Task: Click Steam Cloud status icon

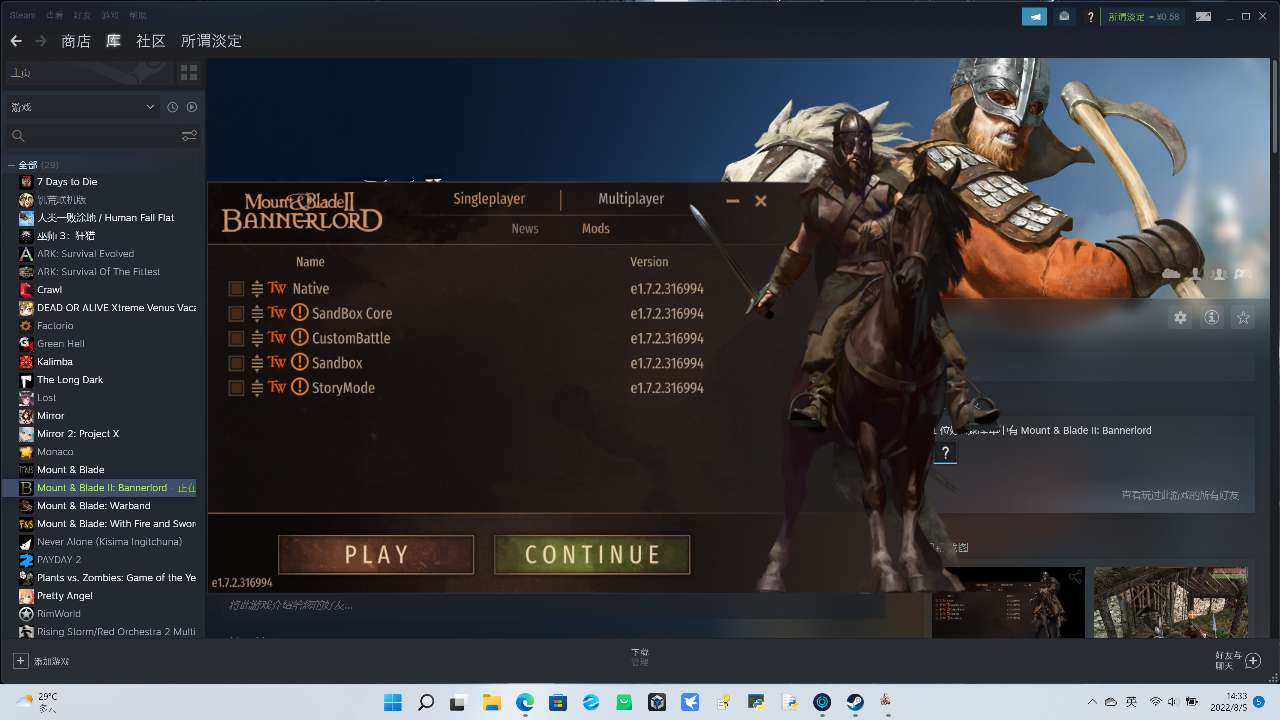Action: (1171, 273)
